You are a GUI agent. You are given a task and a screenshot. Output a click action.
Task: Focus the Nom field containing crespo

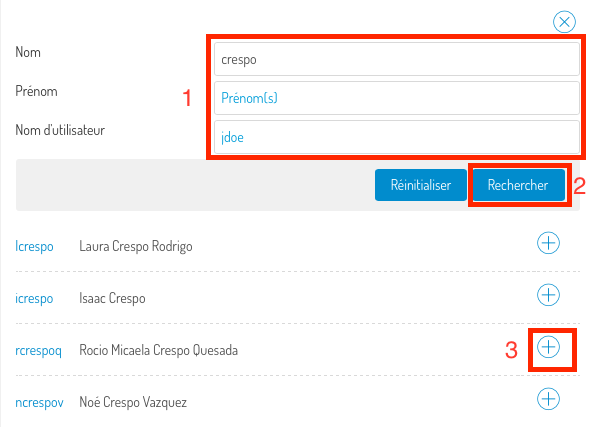click(397, 59)
